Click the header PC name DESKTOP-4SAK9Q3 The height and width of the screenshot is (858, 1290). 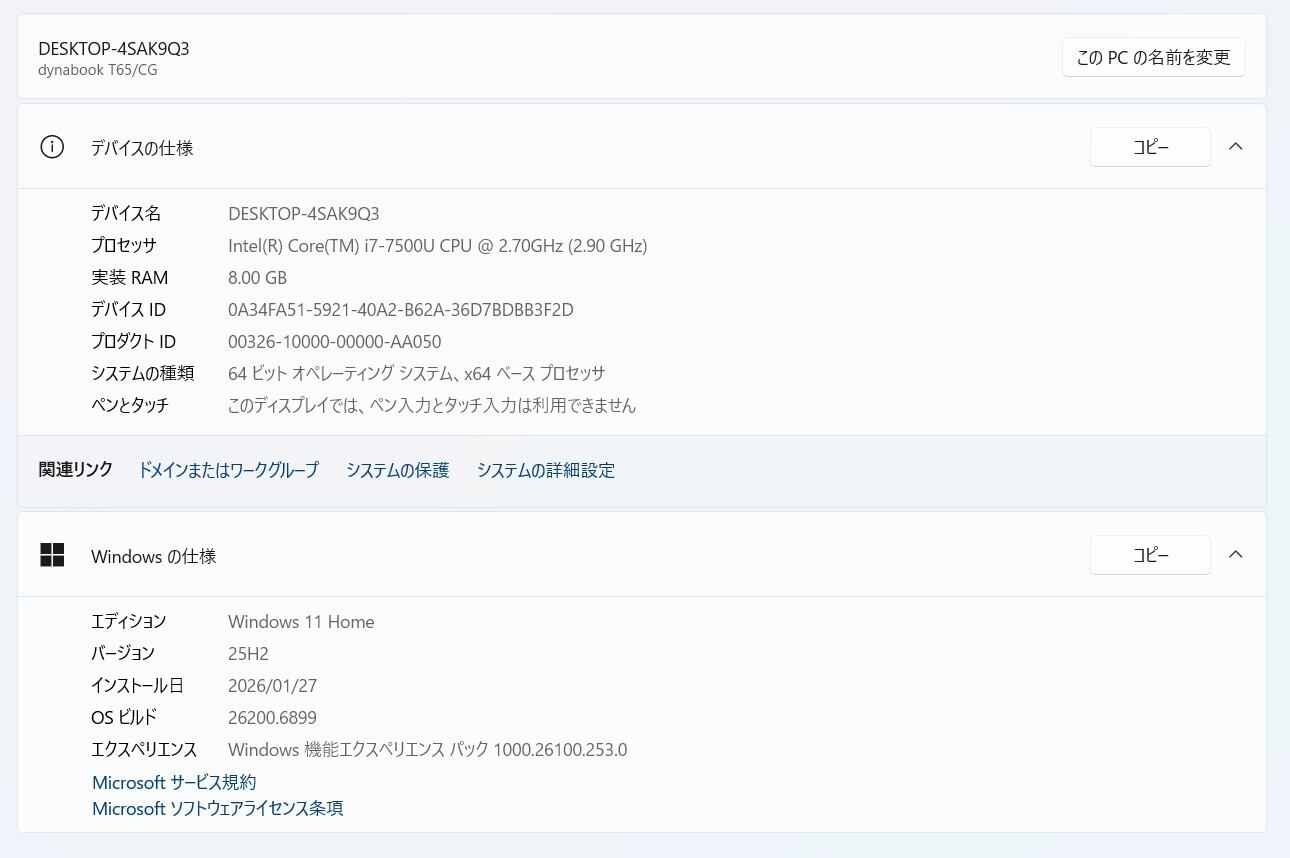(114, 48)
